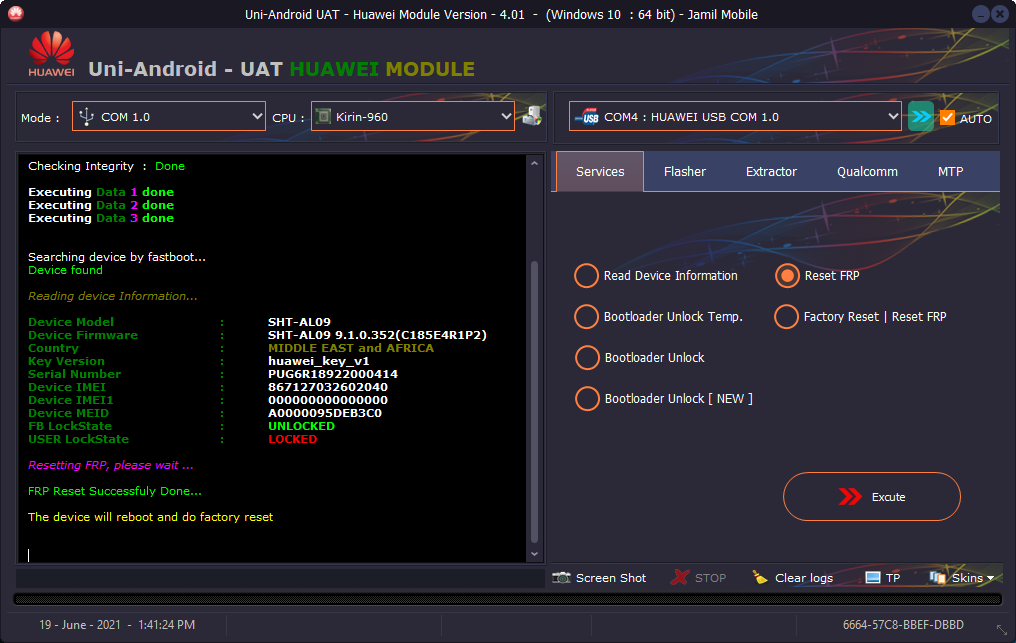The image size is (1016, 643).
Task: Click the red LOCKED USER LockState value
Action: (293, 439)
